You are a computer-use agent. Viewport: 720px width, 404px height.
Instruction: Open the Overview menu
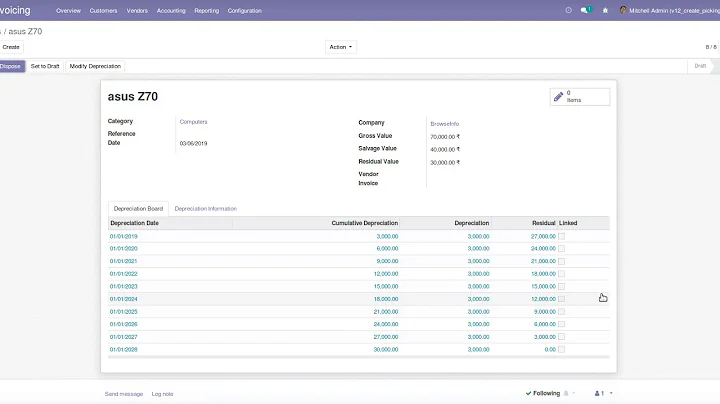tap(68, 11)
